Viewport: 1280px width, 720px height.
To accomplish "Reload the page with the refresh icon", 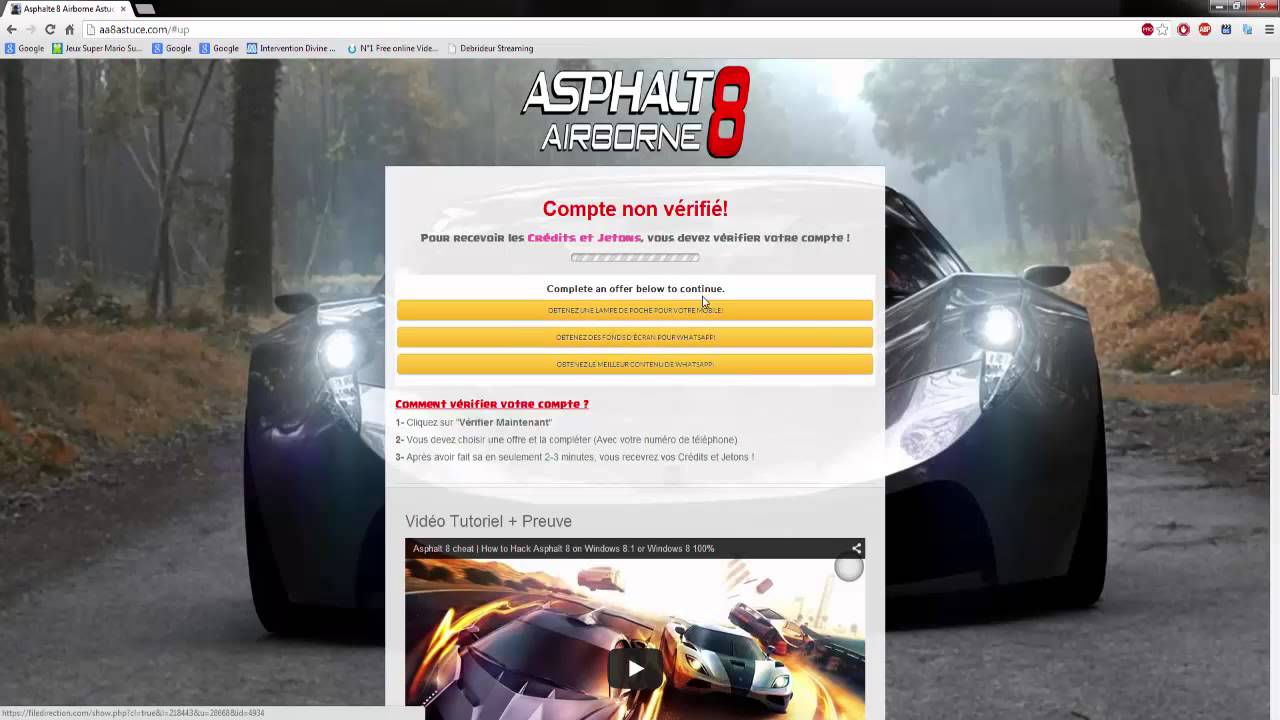I will pyautogui.click(x=50, y=30).
